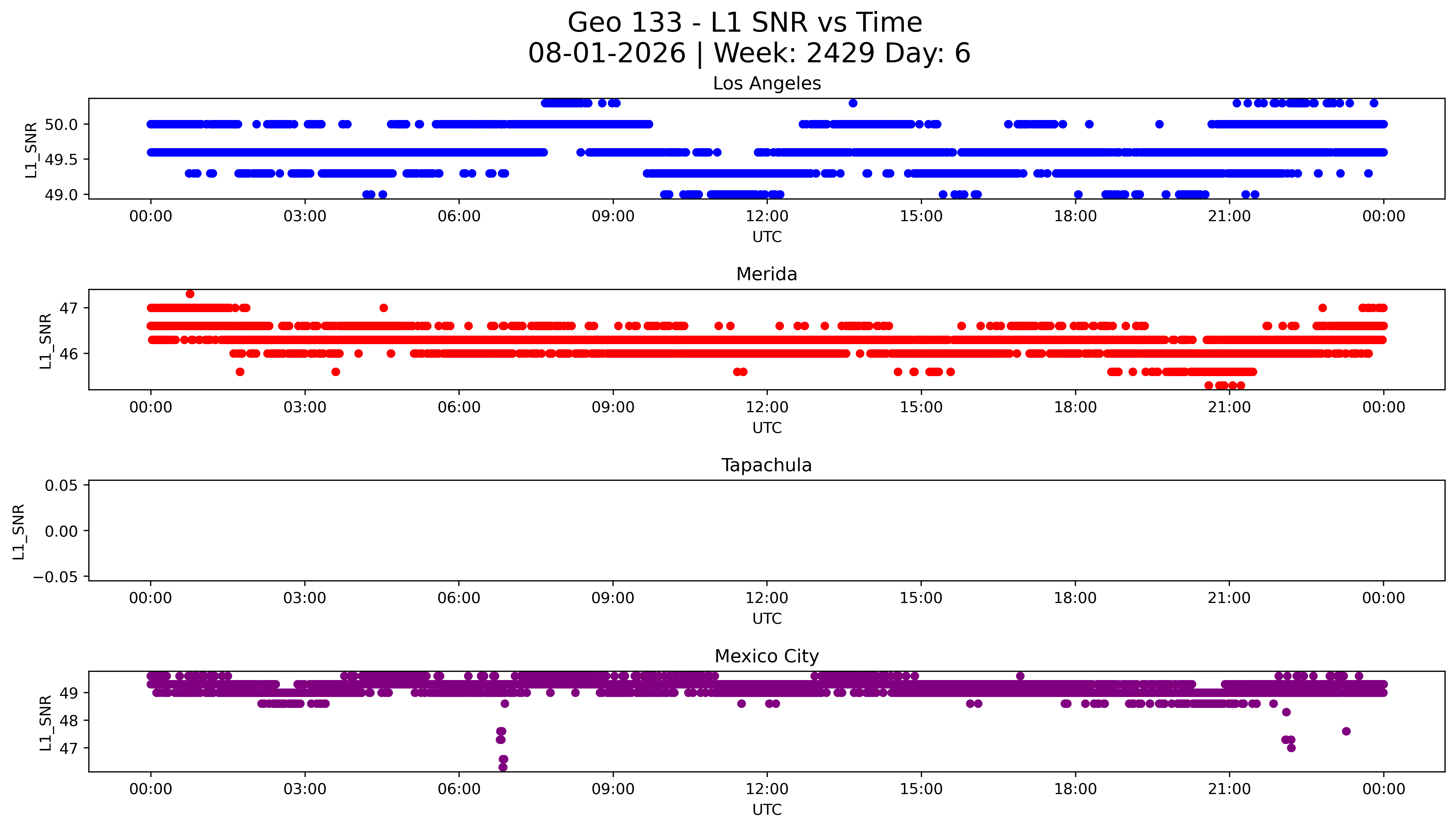
Task: Click inside the empty Tapachula plot area
Action: point(766,531)
